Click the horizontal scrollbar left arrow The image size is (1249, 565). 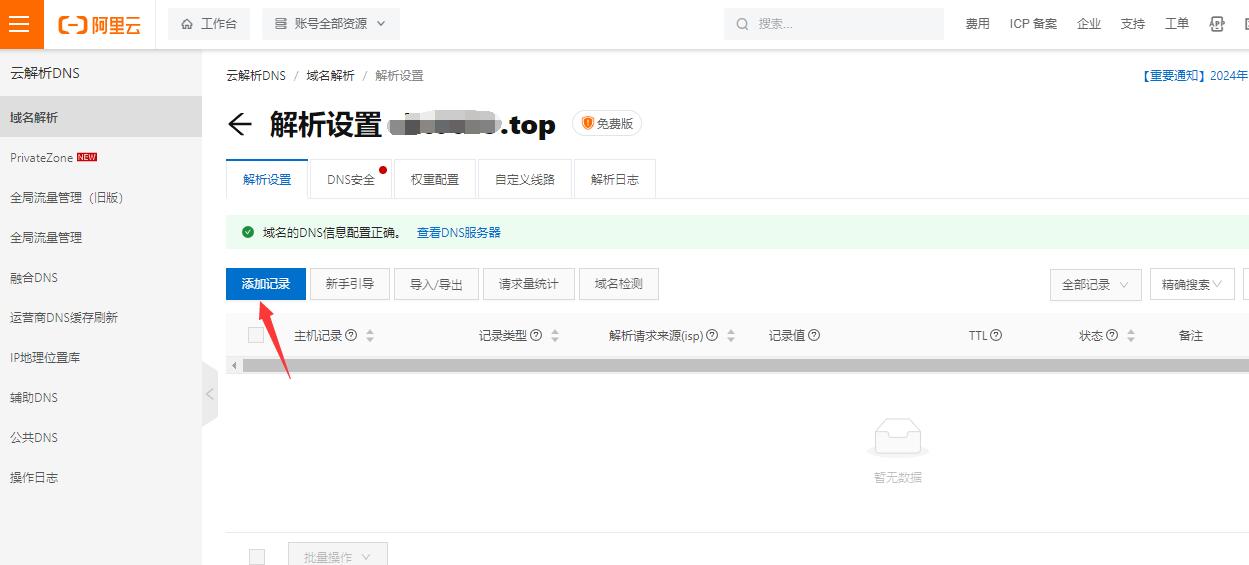coord(235,366)
